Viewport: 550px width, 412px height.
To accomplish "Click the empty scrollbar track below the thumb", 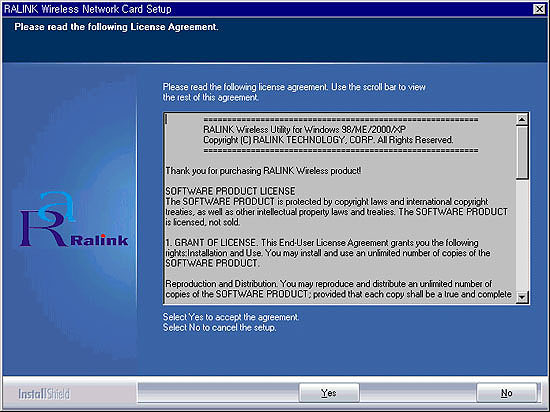I will tap(522, 235).
